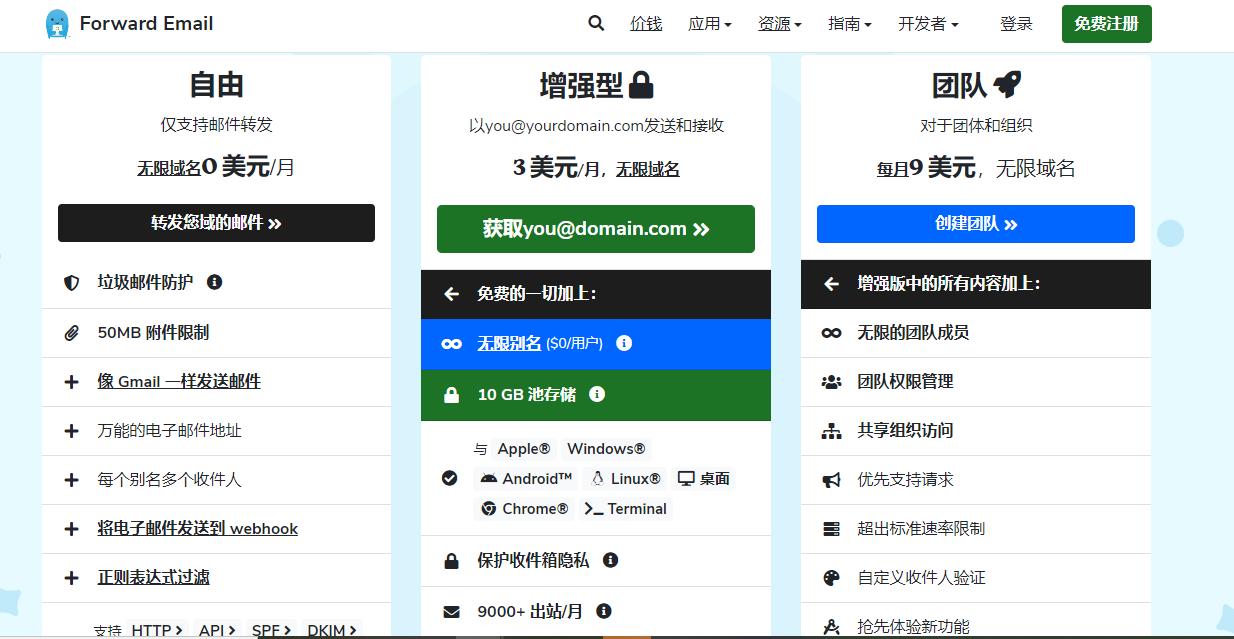This screenshot has height=639, width=1234.
Task: Expand the 正则表达式过滤 row
Action: click(x=216, y=578)
